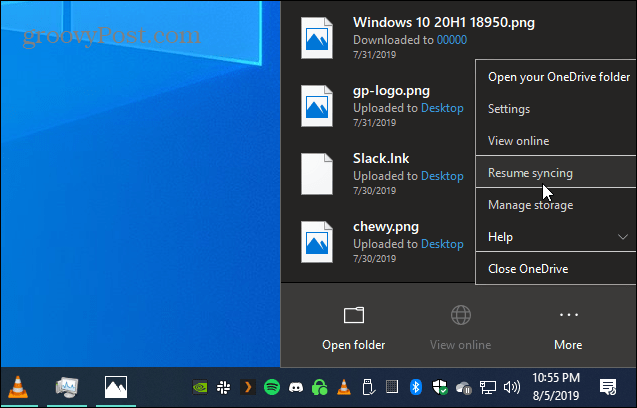Image resolution: width=637 pixels, height=408 pixels.
Task: Click the Discord tray icon
Action: [296, 388]
